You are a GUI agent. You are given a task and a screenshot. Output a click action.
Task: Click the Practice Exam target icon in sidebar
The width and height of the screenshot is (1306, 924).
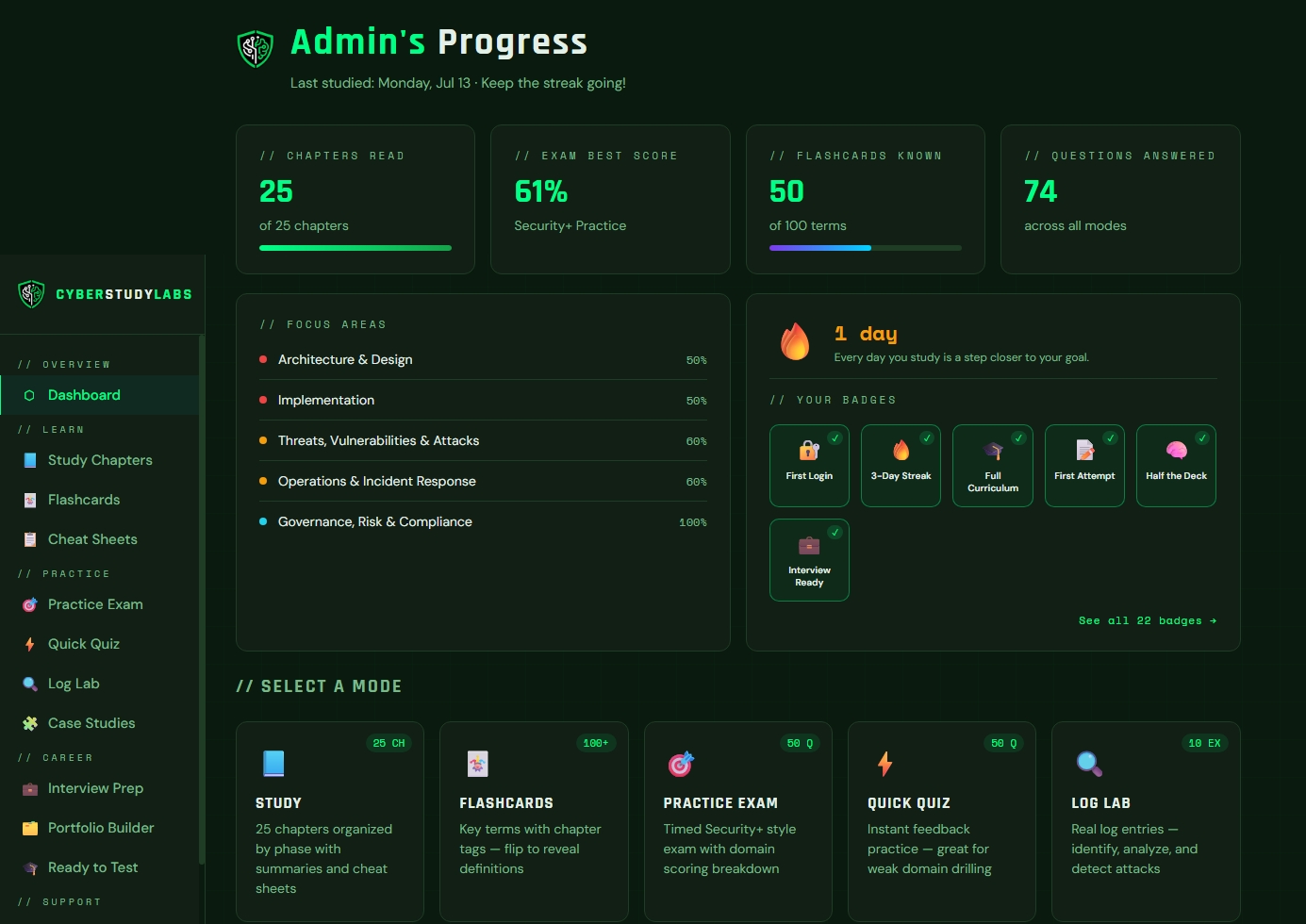point(30,604)
